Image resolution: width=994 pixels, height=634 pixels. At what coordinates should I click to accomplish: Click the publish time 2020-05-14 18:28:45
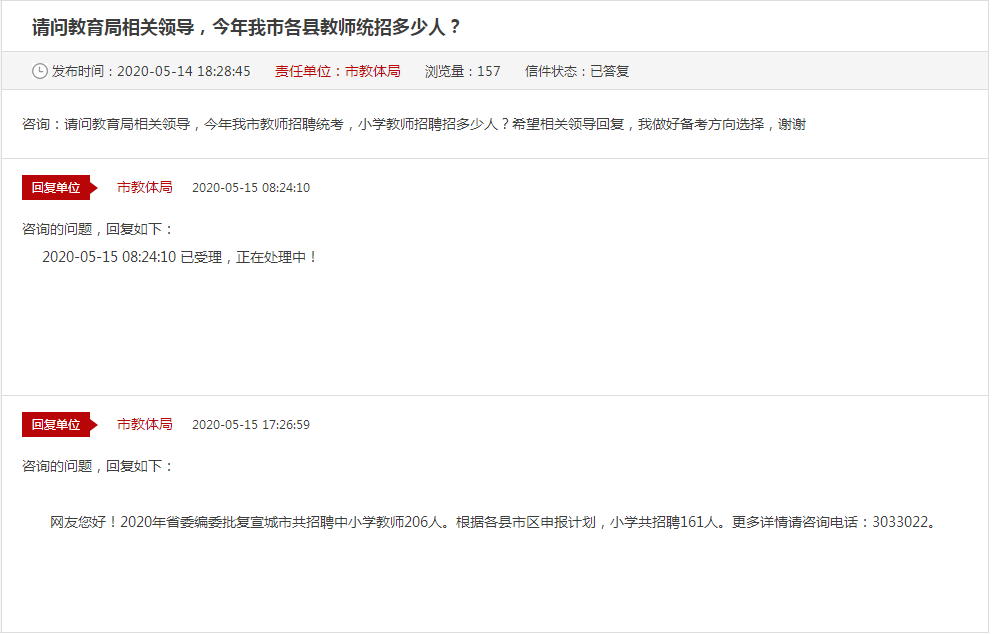pyautogui.click(x=183, y=71)
